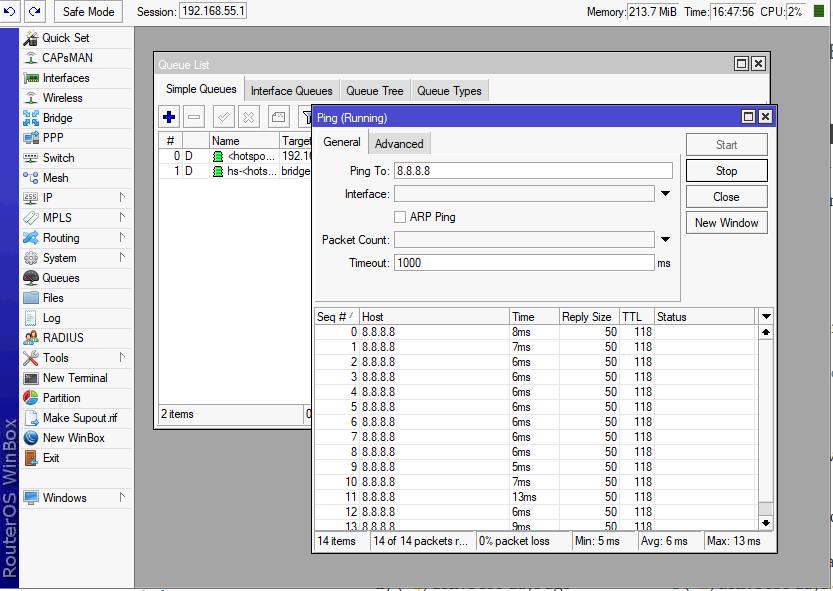Open Switch menu item
The image size is (833, 591).
pyautogui.click(x=77, y=158)
